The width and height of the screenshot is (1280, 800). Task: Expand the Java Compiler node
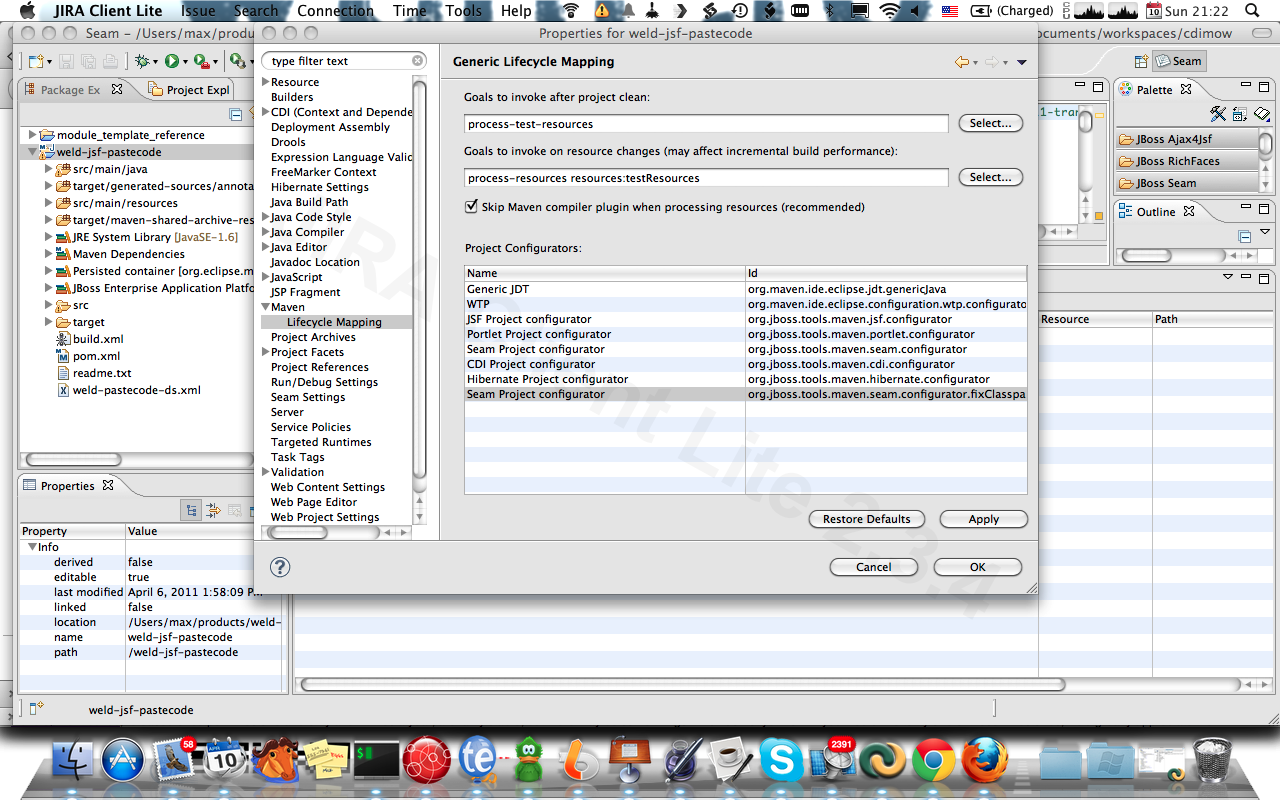point(266,232)
